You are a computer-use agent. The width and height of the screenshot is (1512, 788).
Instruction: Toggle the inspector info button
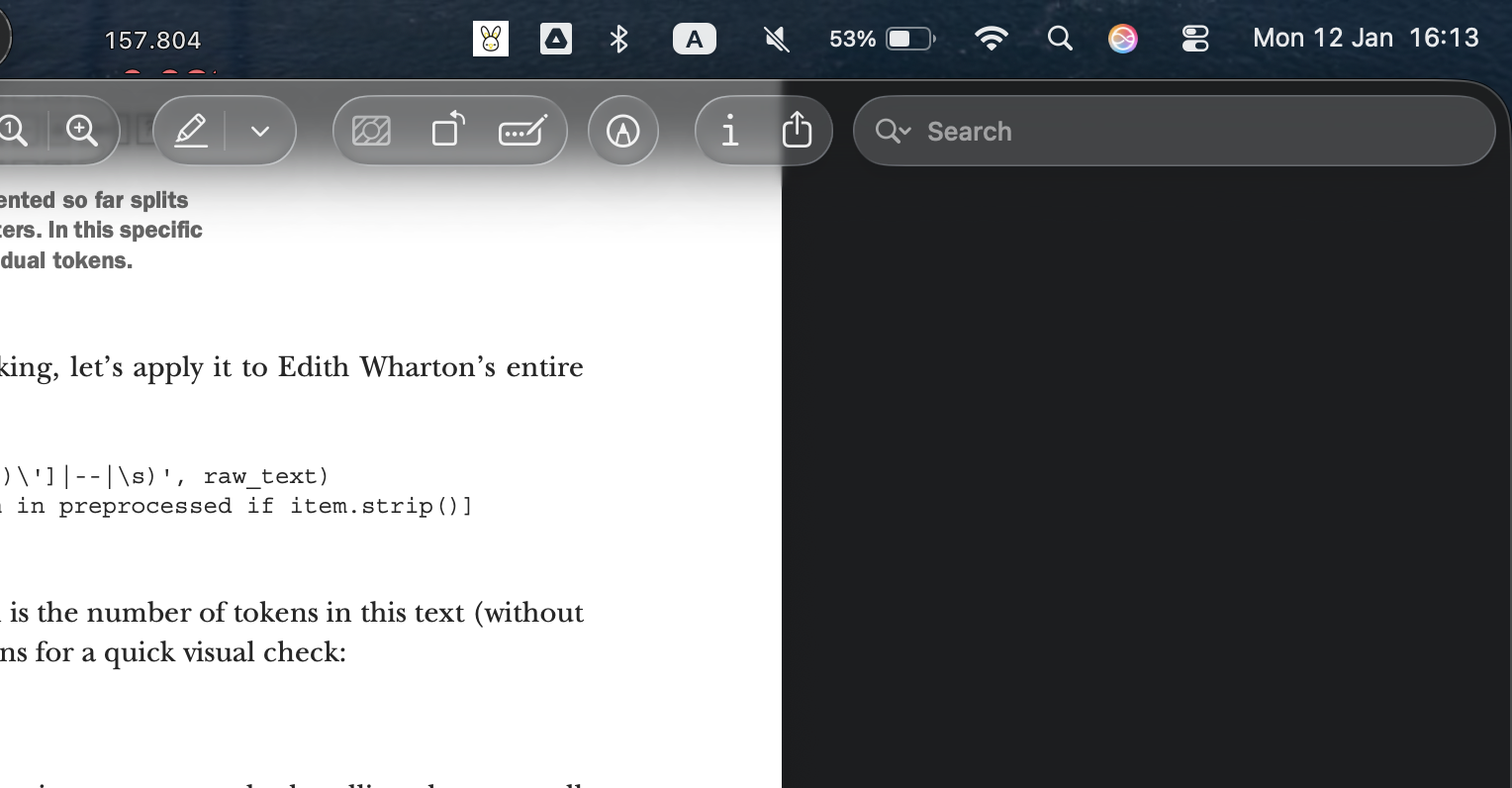pos(730,131)
